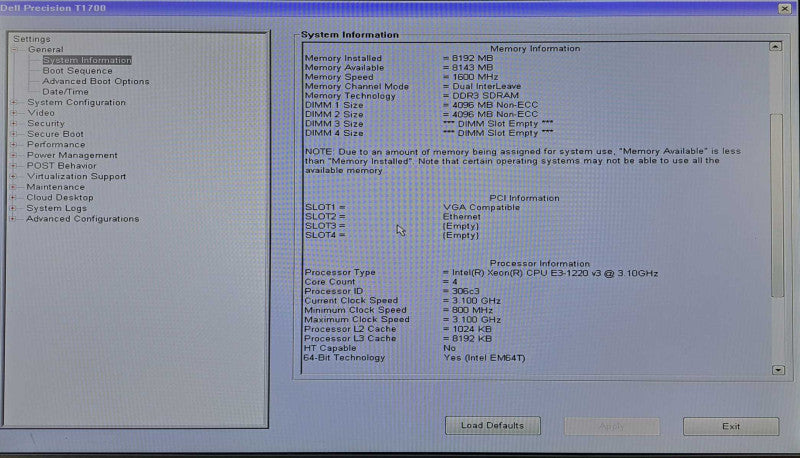Click the Minimum Clock Speed row
The image size is (800, 458).
[x=398, y=310]
